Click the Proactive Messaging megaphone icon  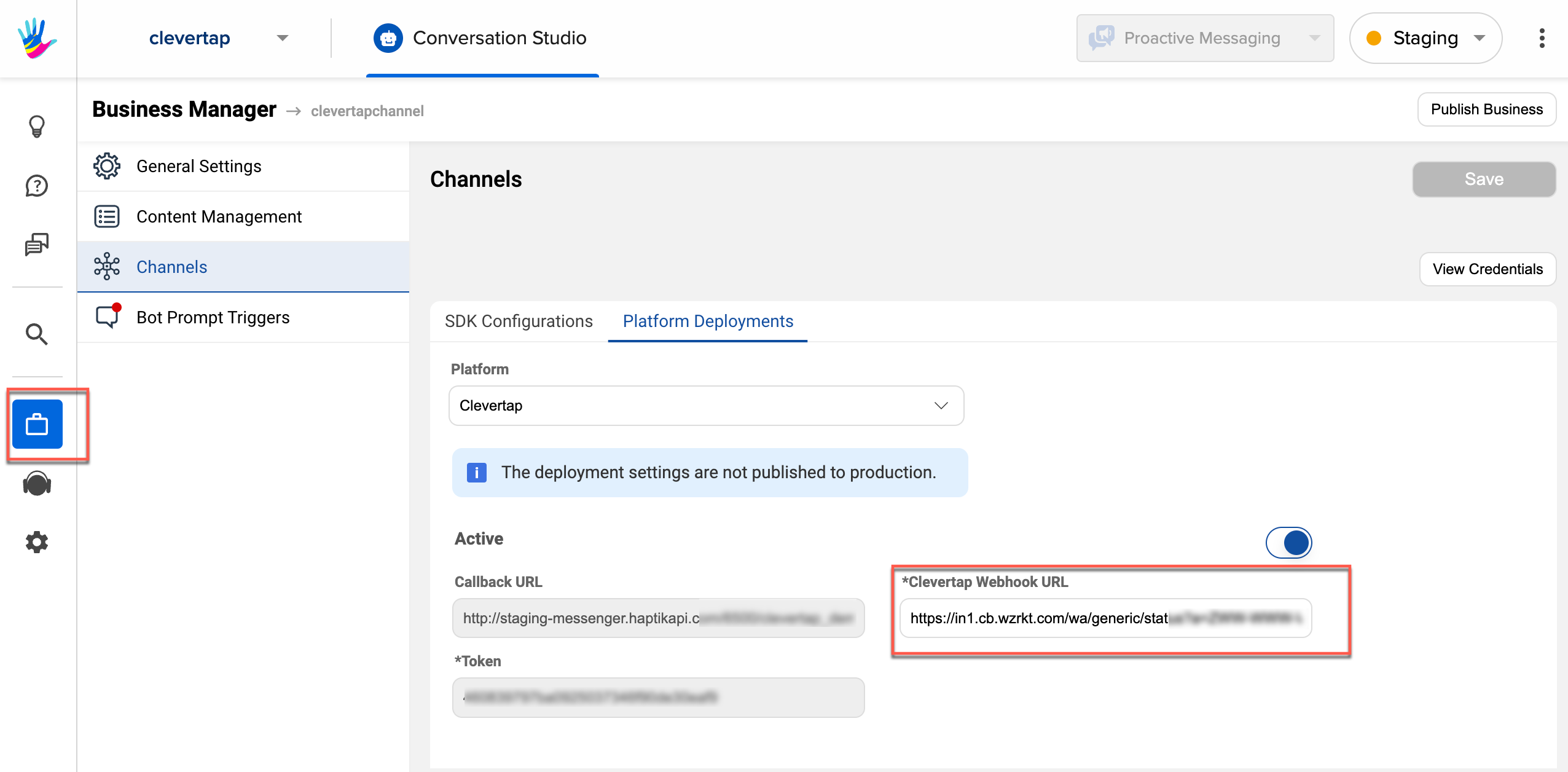[x=1101, y=38]
